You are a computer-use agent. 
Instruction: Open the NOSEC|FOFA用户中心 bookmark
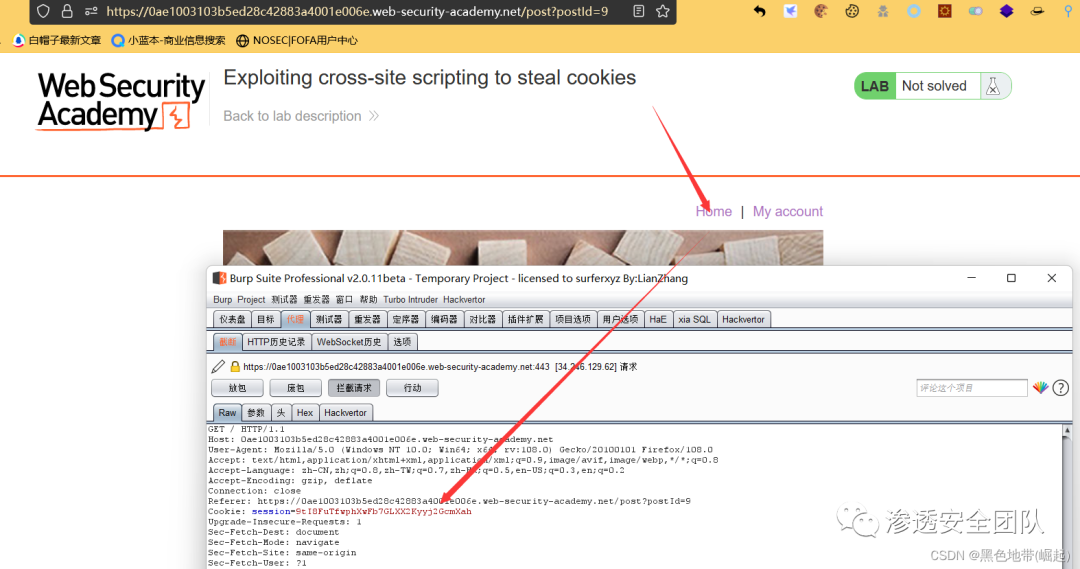point(297,41)
